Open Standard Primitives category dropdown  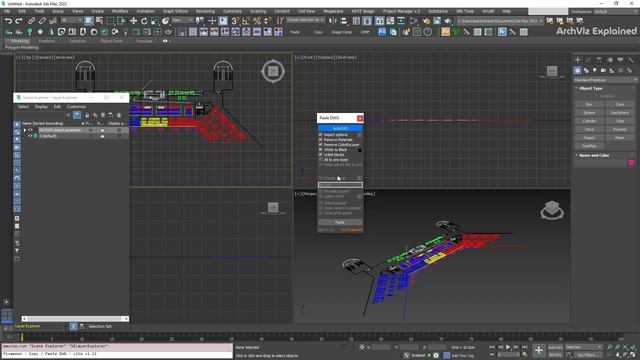pos(605,80)
